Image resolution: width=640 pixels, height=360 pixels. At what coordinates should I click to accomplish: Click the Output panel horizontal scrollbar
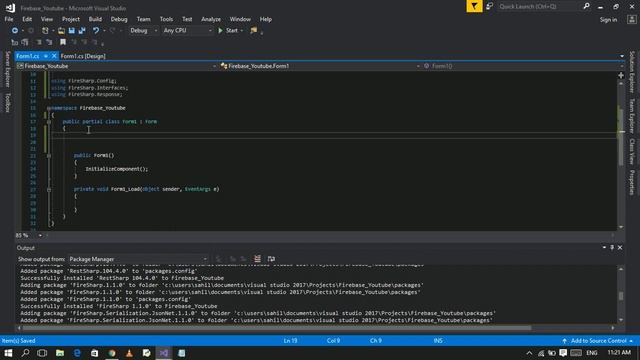(x=277, y=328)
